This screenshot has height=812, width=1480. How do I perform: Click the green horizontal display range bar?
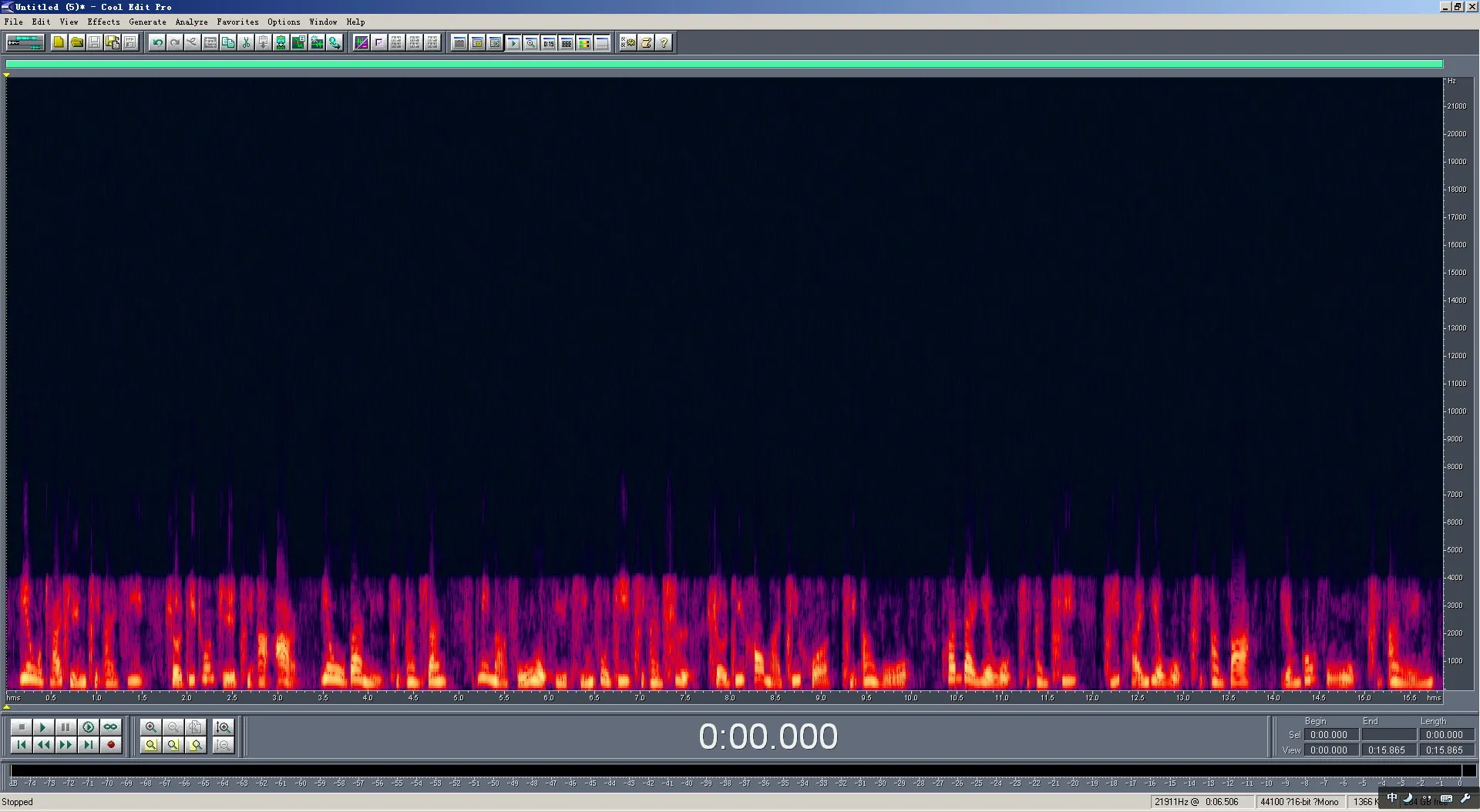pos(724,64)
